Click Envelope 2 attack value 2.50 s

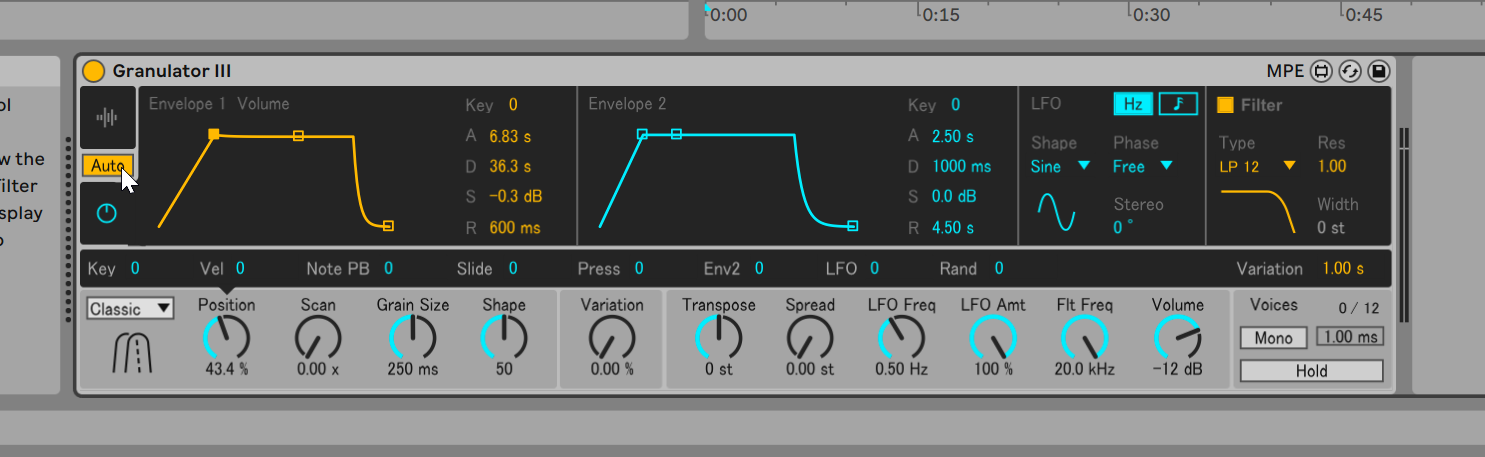[952, 136]
